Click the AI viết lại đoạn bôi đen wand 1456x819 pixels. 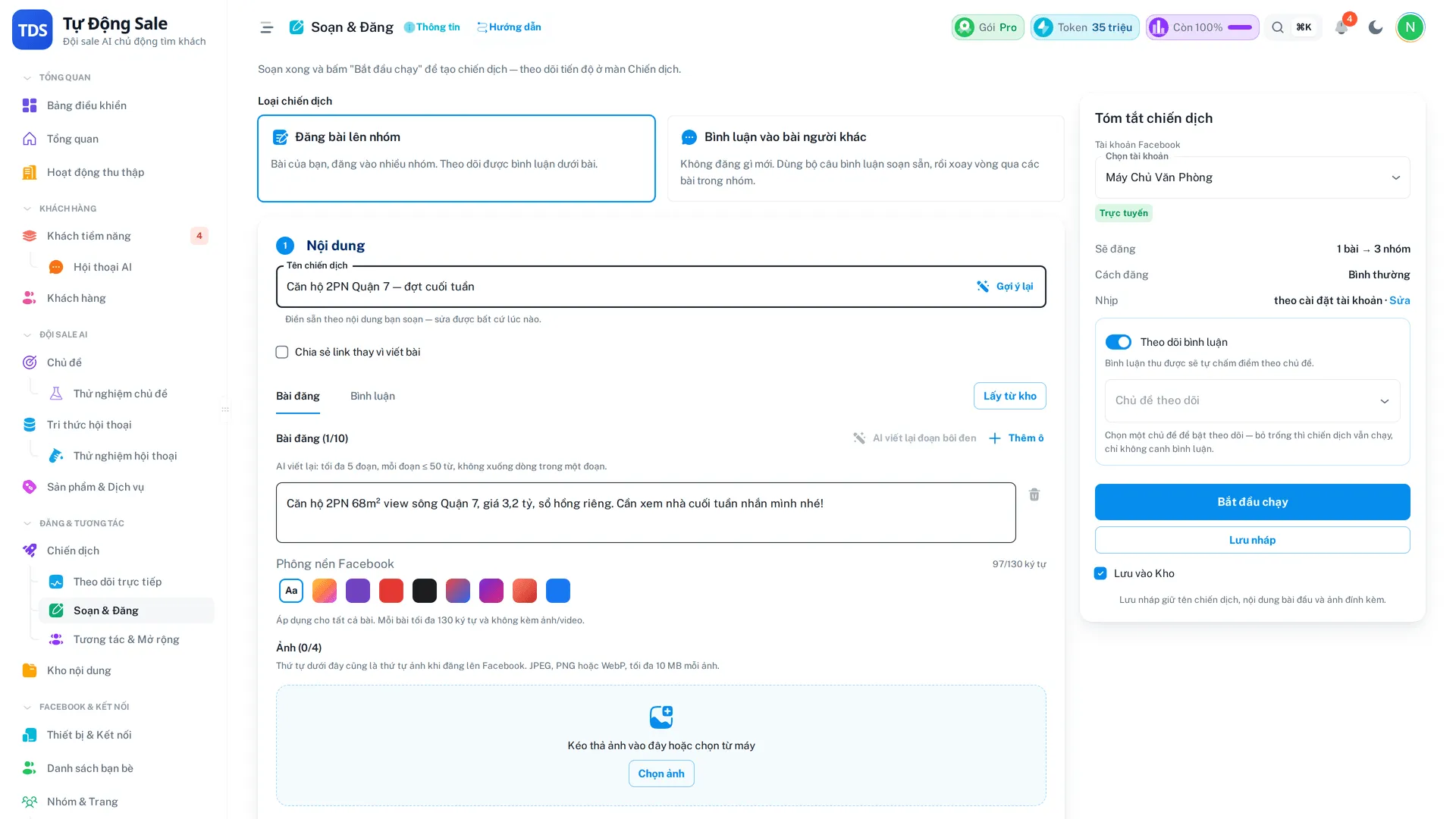859,438
